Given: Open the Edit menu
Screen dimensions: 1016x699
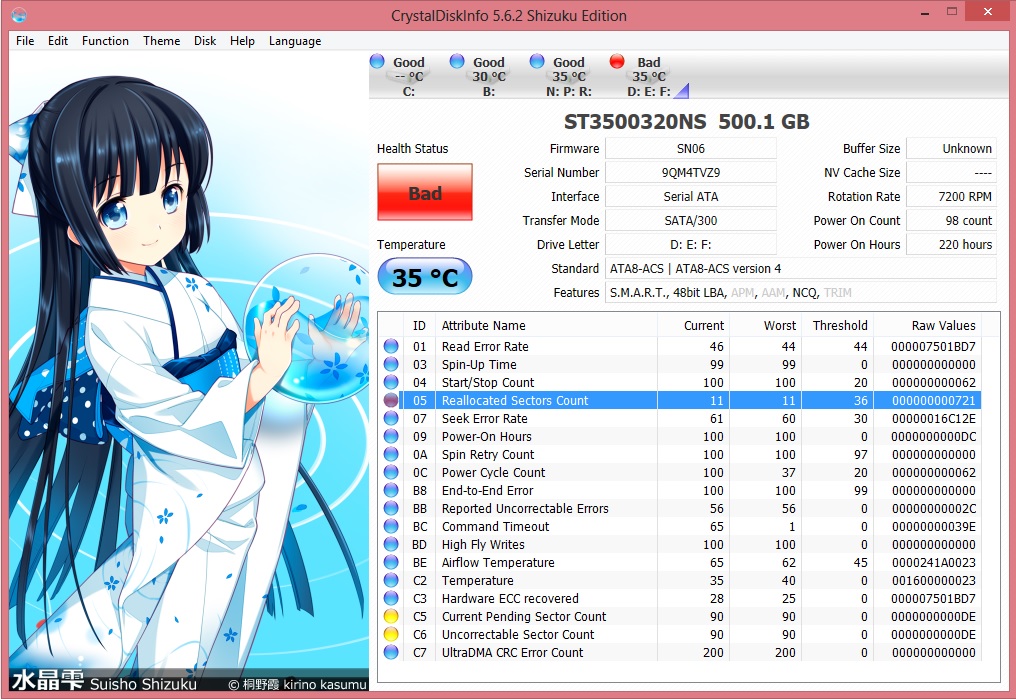Looking at the screenshot, I should (x=58, y=41).
